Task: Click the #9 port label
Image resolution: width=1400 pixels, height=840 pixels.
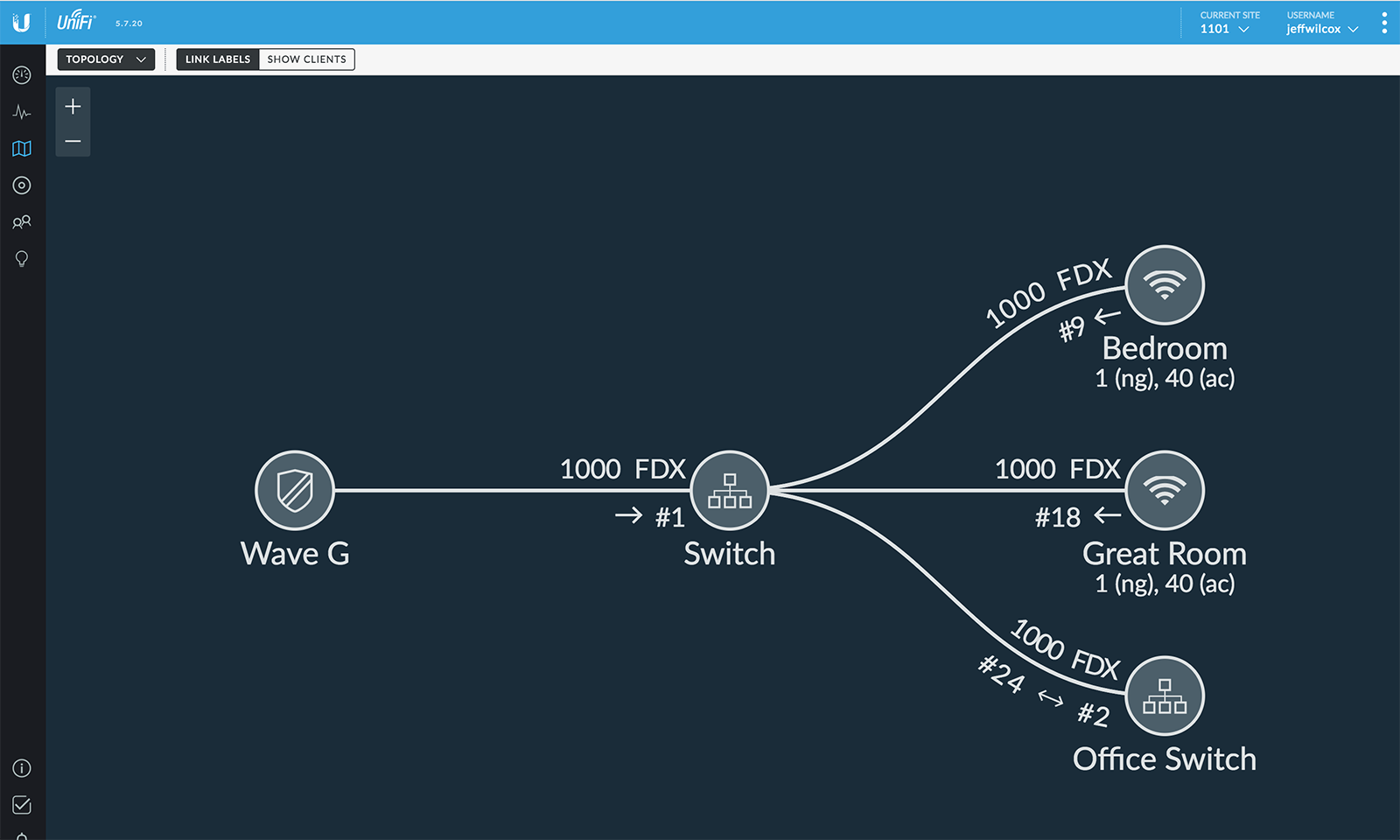Action: click(x=1072, y=329)
